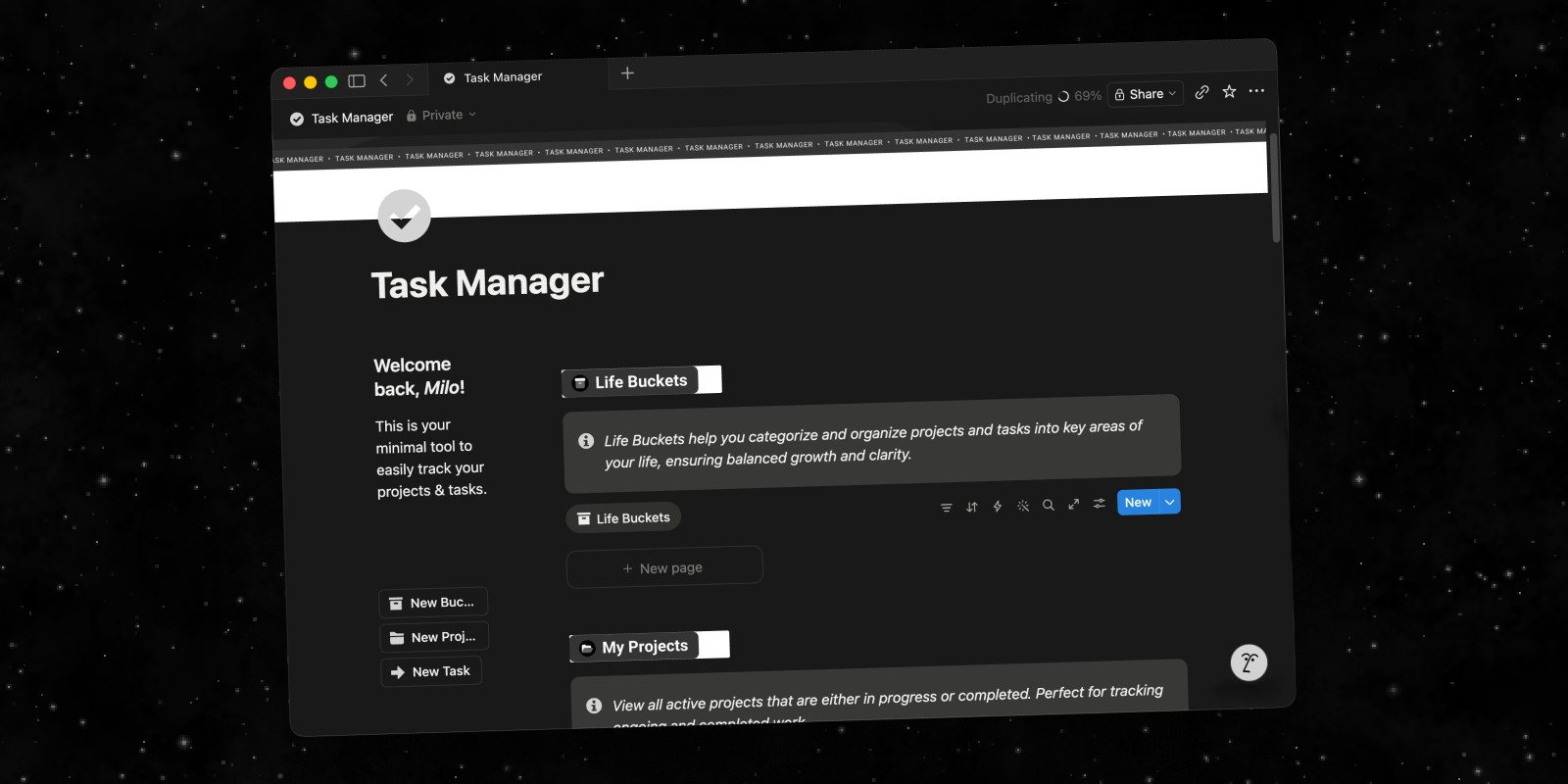Viewport: 1568px width, 784px height.
Task: Click the Life Buckets callout info icon
Action: point(586,441)
